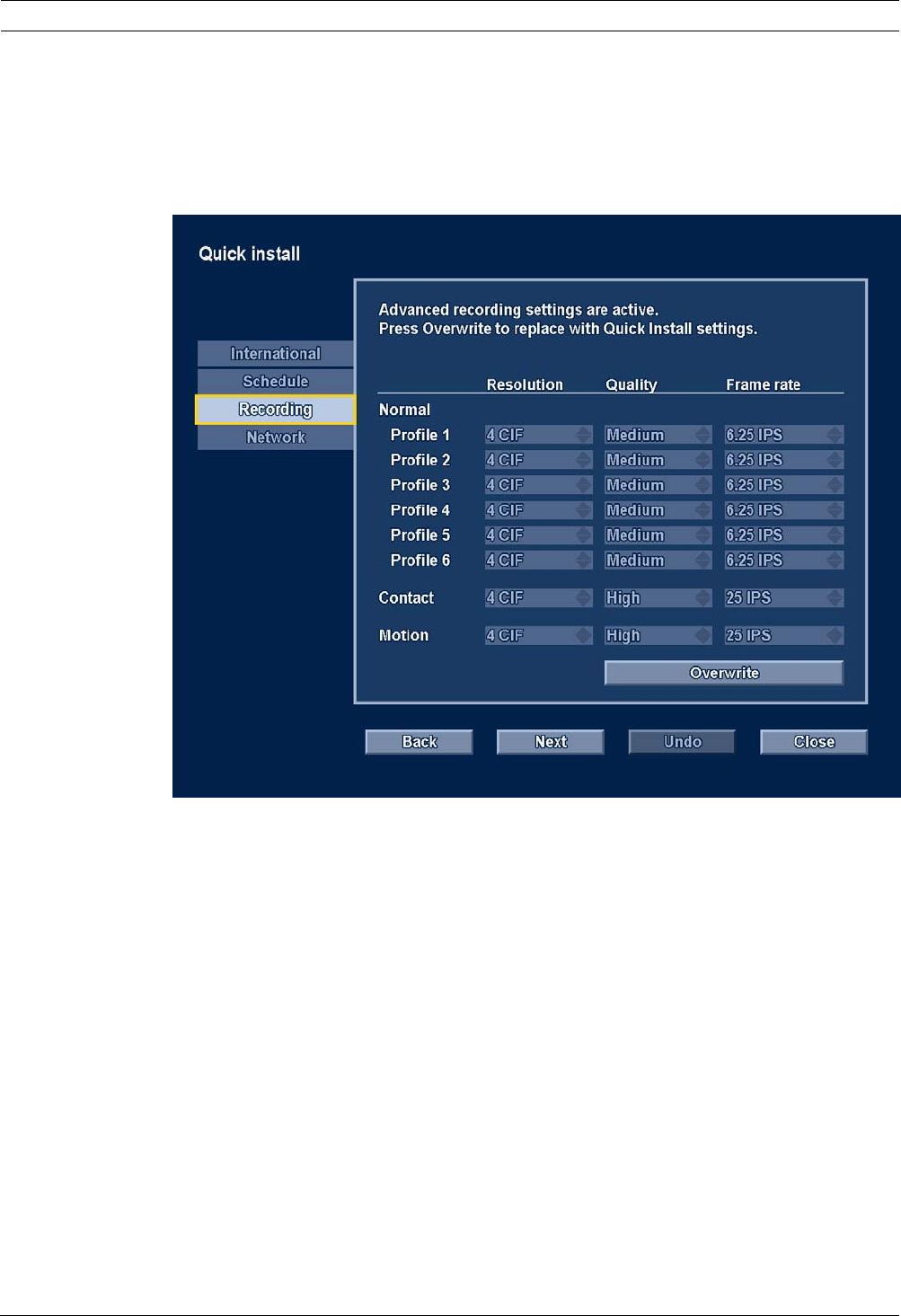Open Profile 3 Frame rate dropdown
Screen dimensions: 901x1316
click(x=784, y=485)
